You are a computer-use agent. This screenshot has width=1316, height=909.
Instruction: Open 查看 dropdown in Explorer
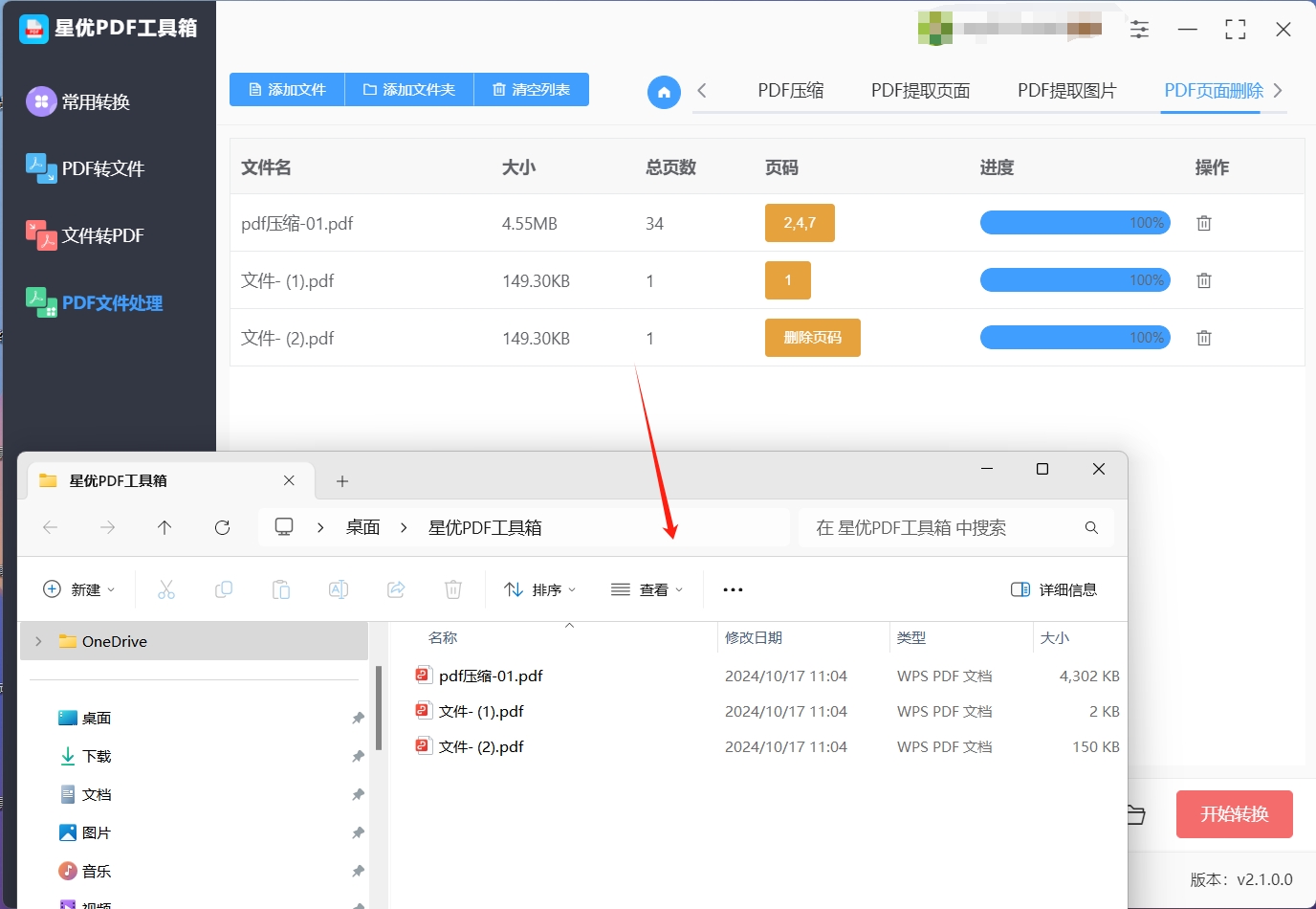click(x=647, y=589)
